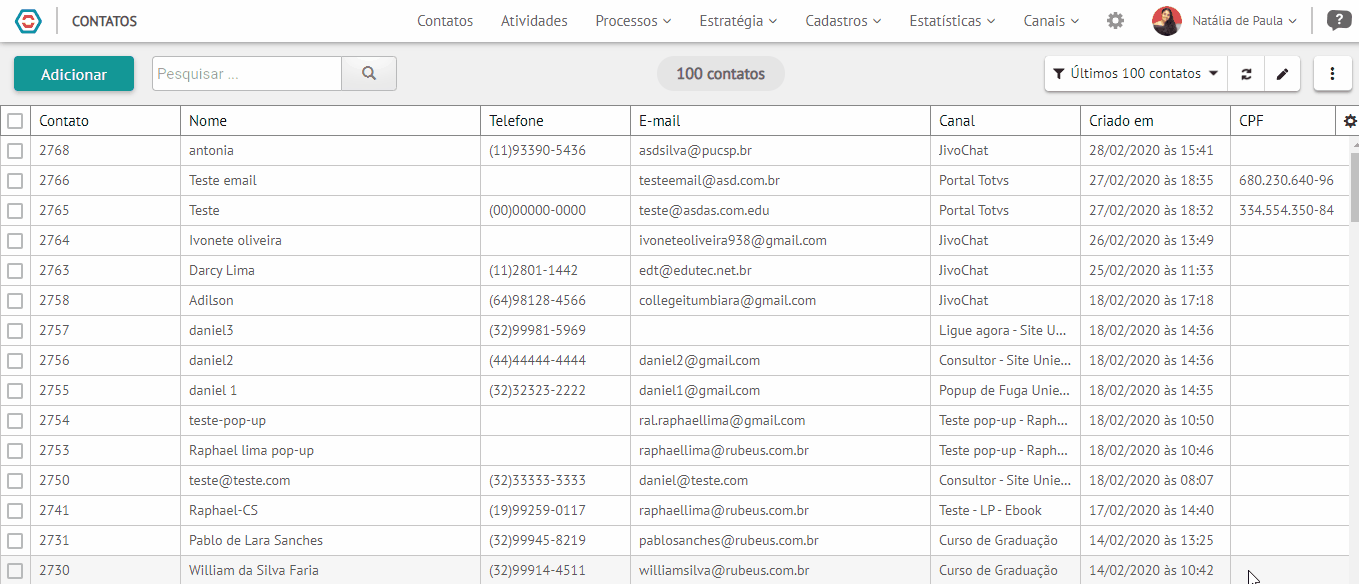Select checkbox for contact 2756

pyautogui.click(x=15, y=361)
